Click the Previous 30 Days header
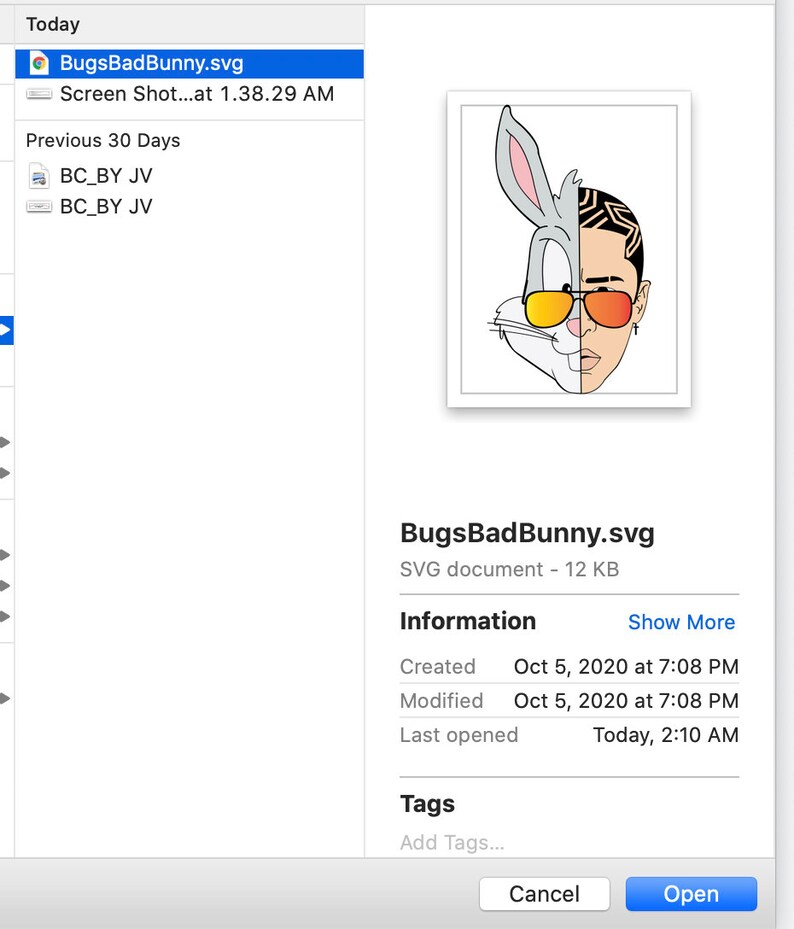The image size is (794, 929). click(x=103, y=140)
